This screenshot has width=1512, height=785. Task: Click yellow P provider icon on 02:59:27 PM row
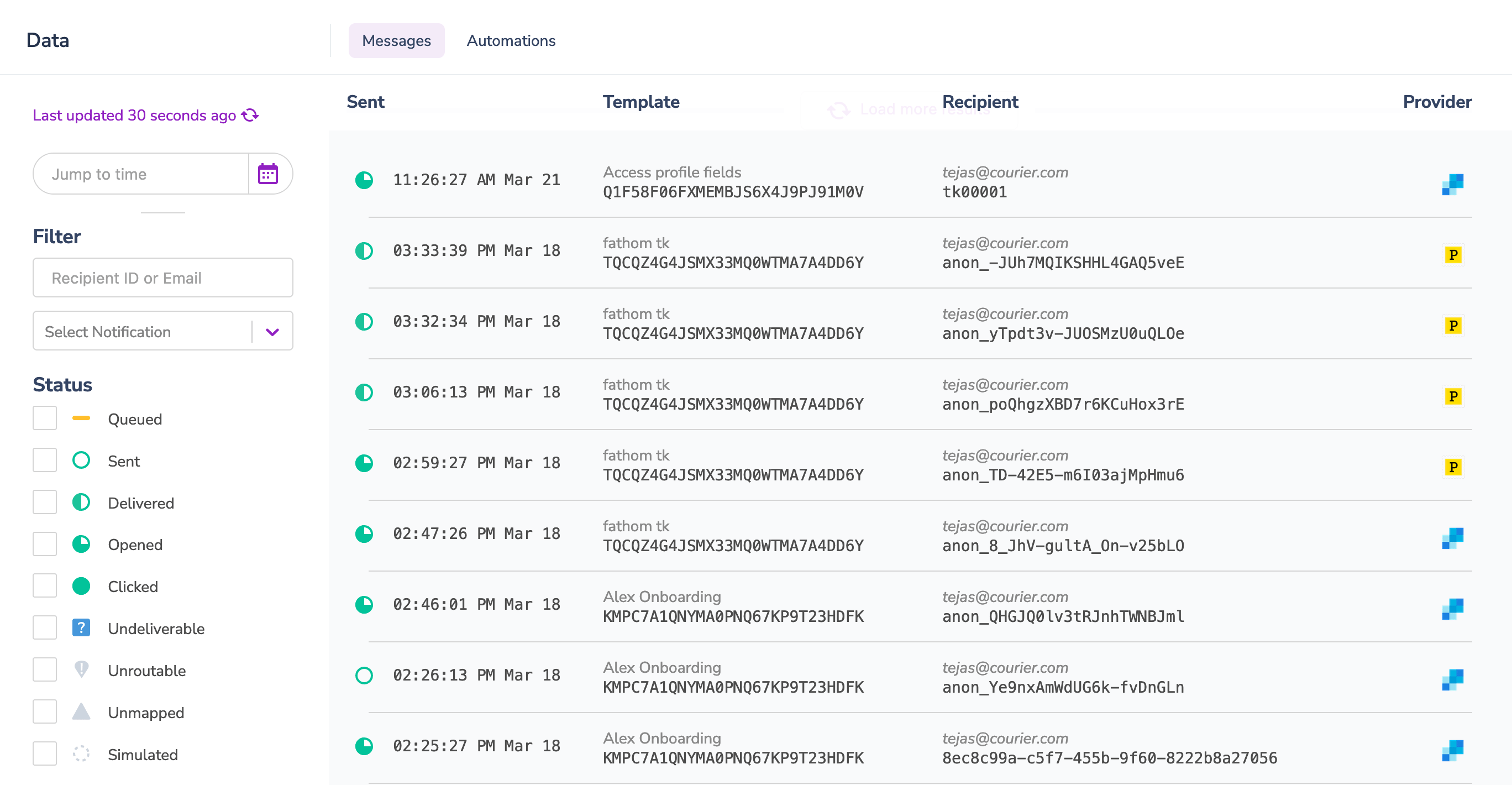pyautogui.click(x=1452, y=467)
